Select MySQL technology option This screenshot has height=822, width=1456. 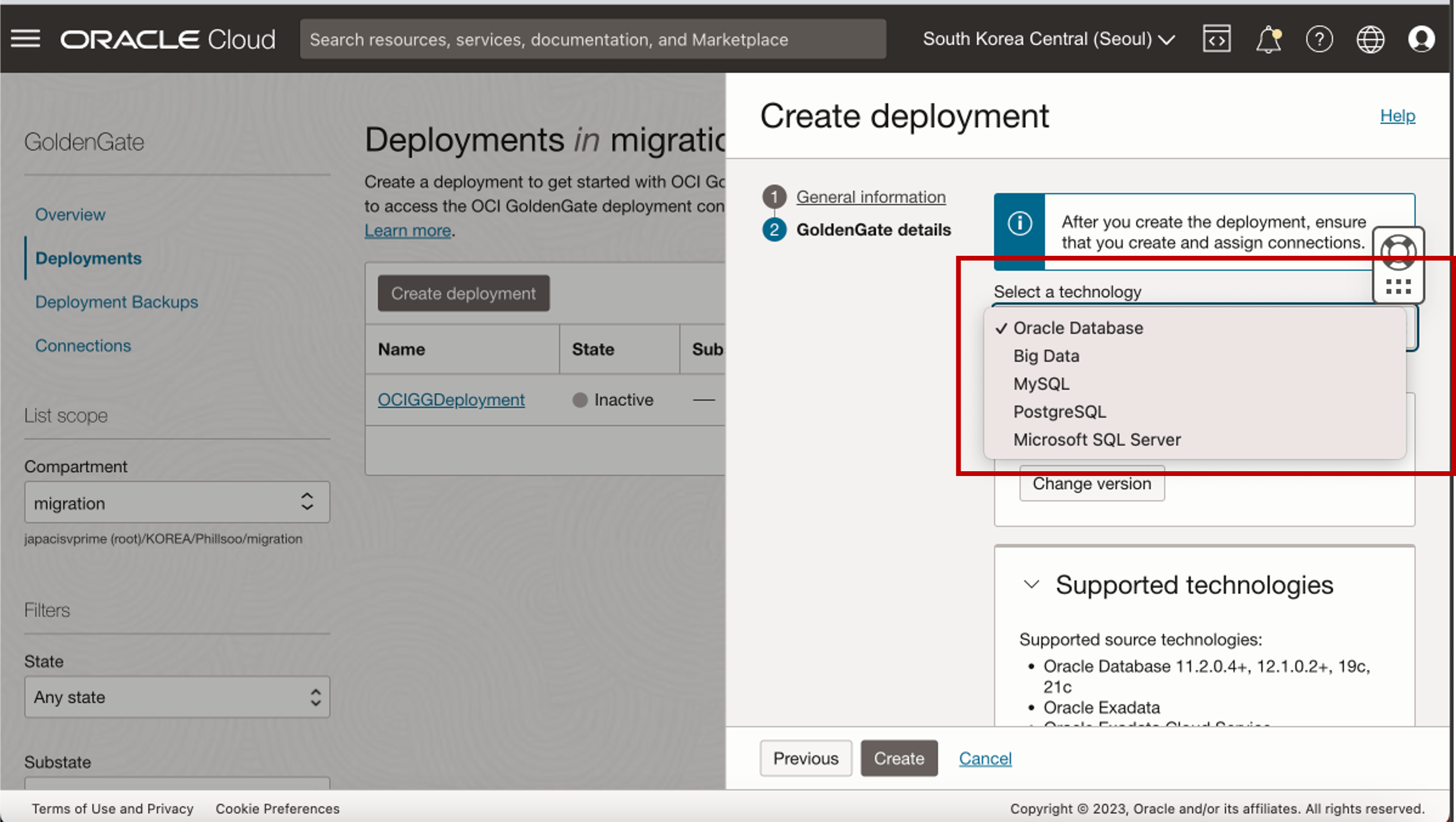coord(1195,384)
